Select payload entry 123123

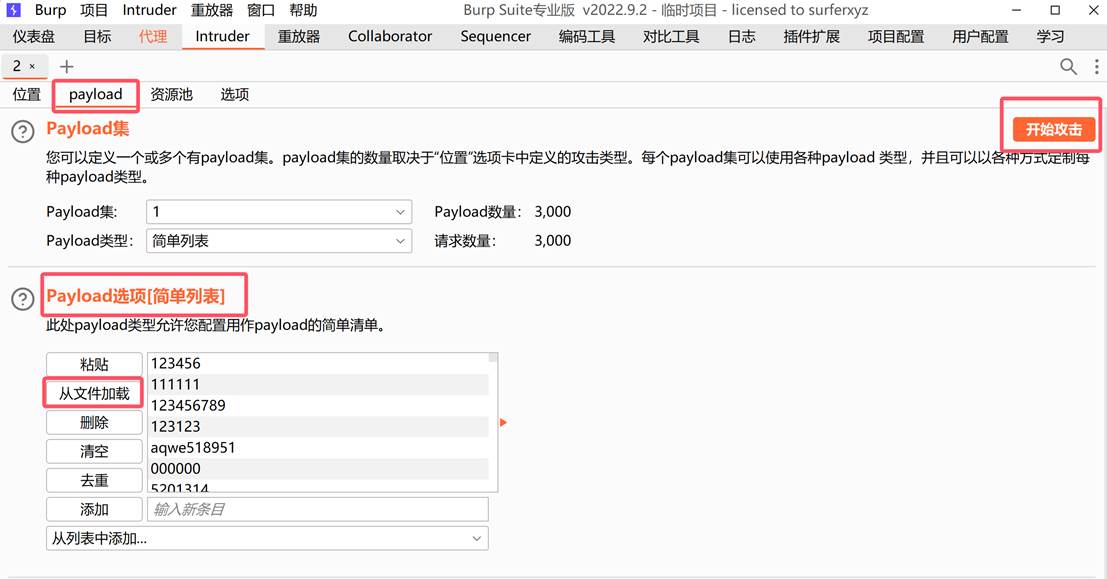pos(318,426)
